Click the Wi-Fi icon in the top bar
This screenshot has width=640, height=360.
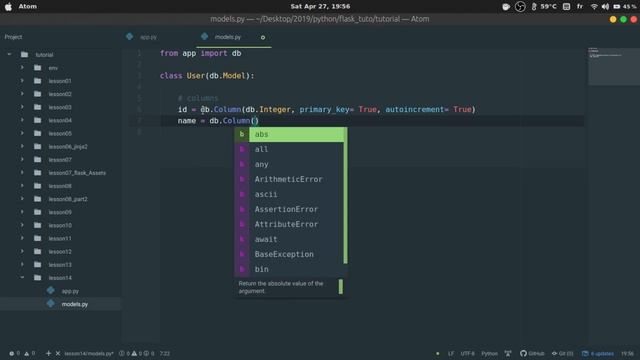594,7
